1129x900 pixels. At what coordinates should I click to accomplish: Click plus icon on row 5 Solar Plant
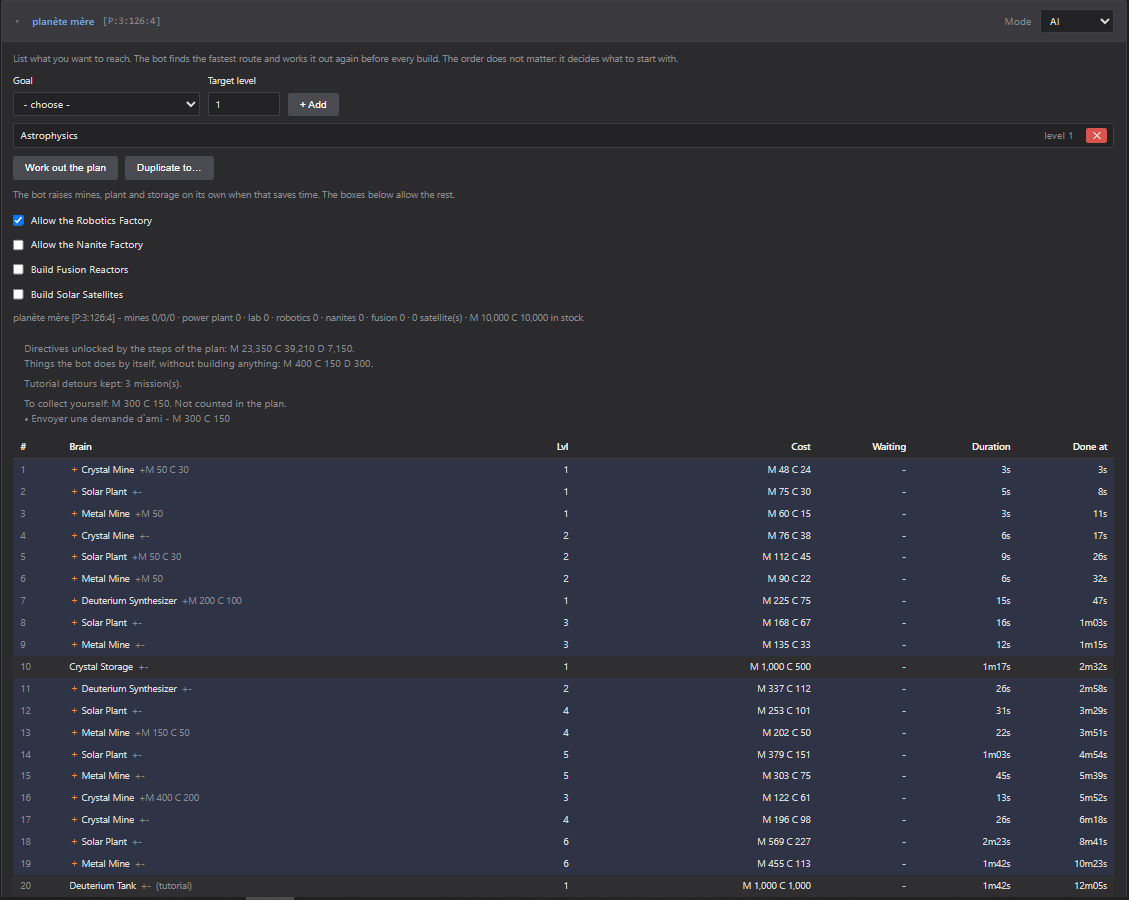pyautogui.click(x=74, y=557)
